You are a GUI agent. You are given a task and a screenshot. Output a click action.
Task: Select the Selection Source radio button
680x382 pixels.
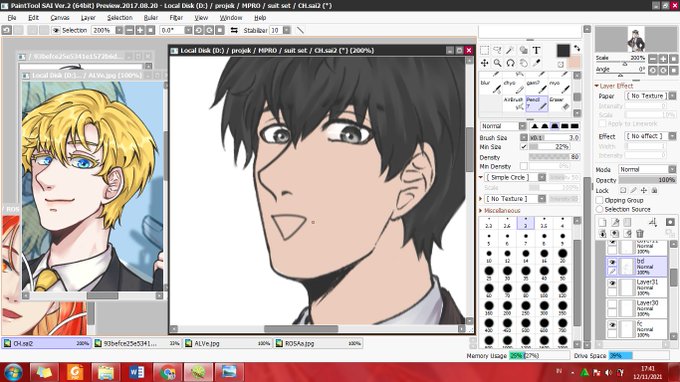tap(600, 209)
